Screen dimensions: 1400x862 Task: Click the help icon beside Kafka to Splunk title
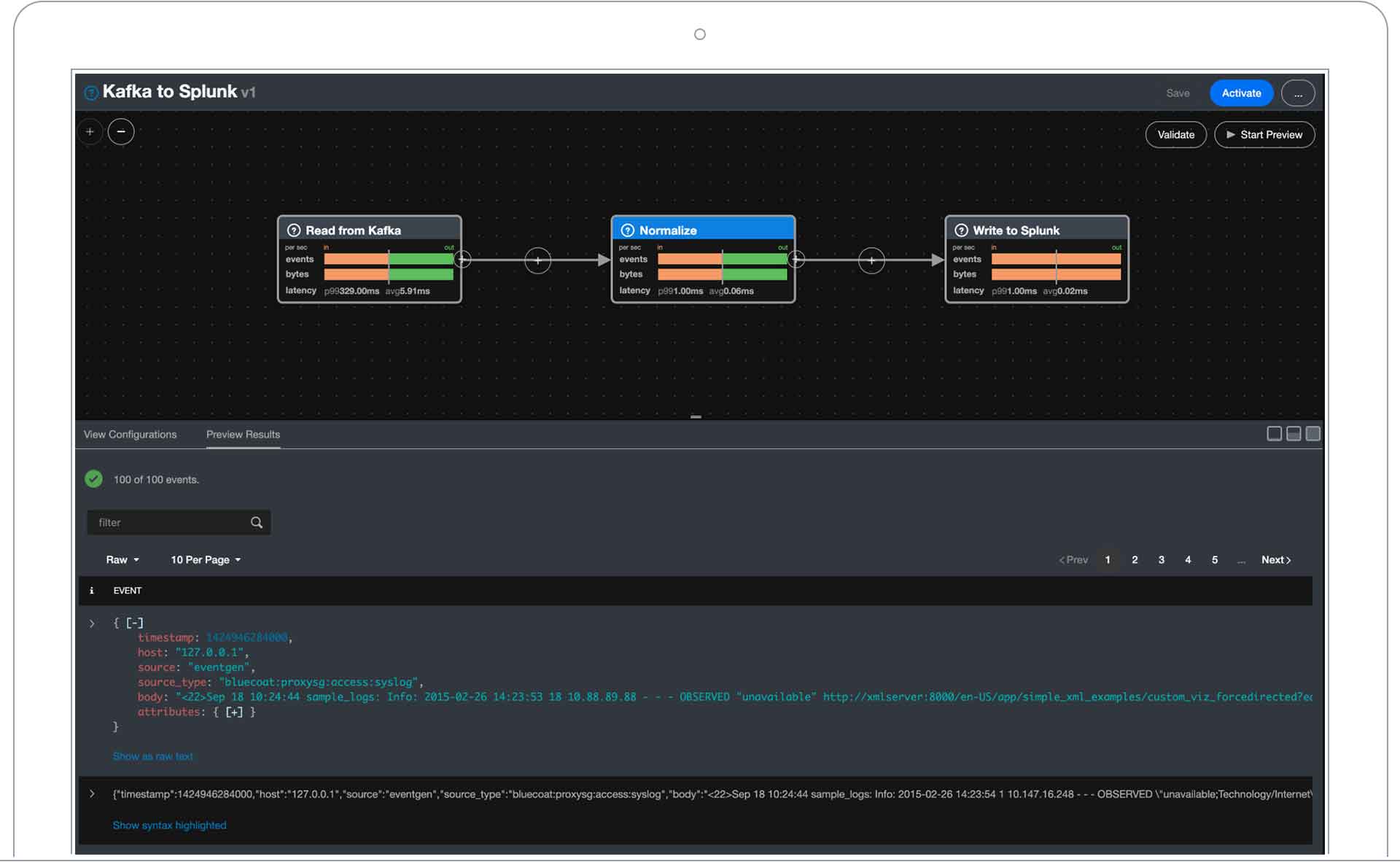tap(91, 93)
